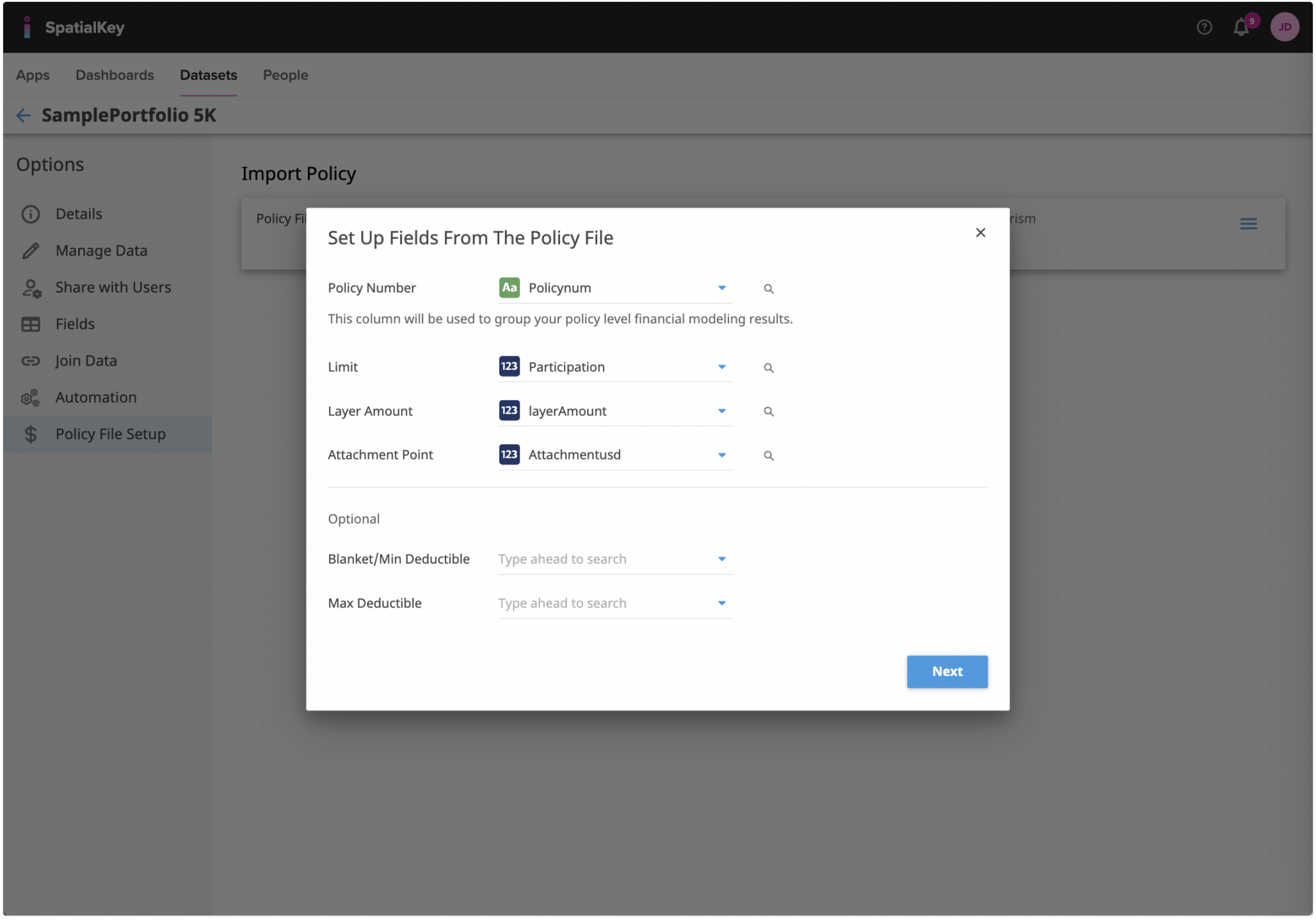The image size is (1316, 920).
Task: Go back using the left arrow
Action: pyautogui.click(x=24, y=115)
